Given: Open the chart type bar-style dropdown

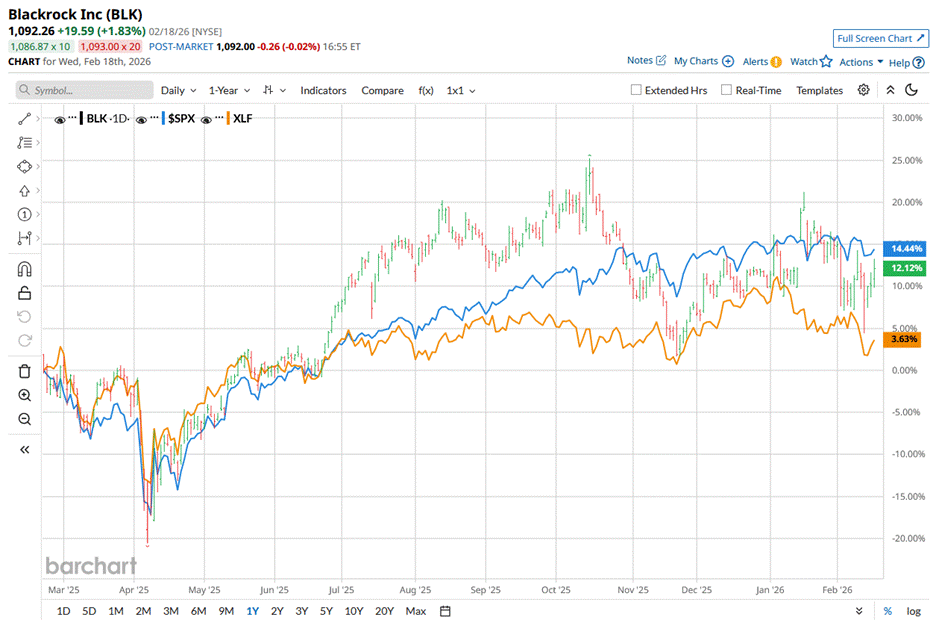Looking at the screenshot, I should tap(275, 90).
